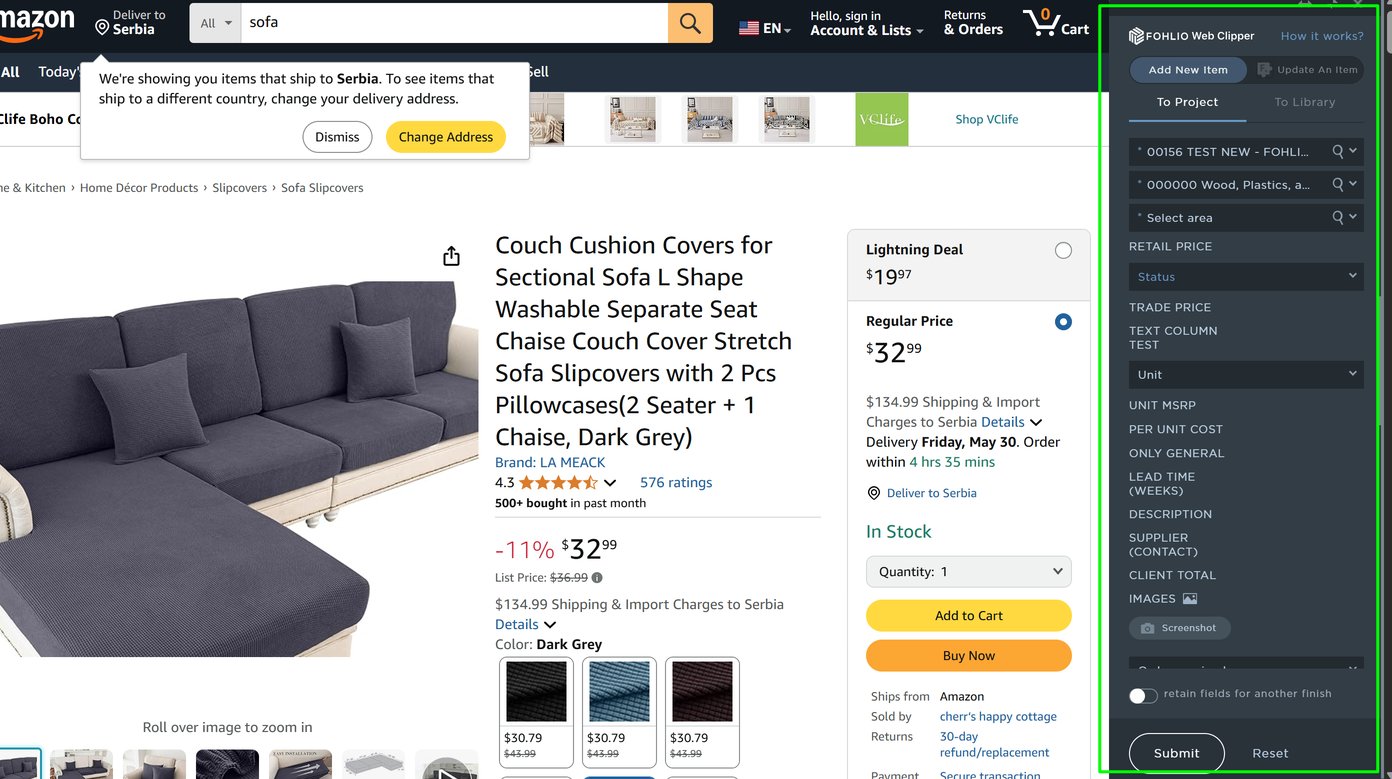Select the Regular Price radio button
The width and height of the screenshot is (1392, 779).
1063,322
